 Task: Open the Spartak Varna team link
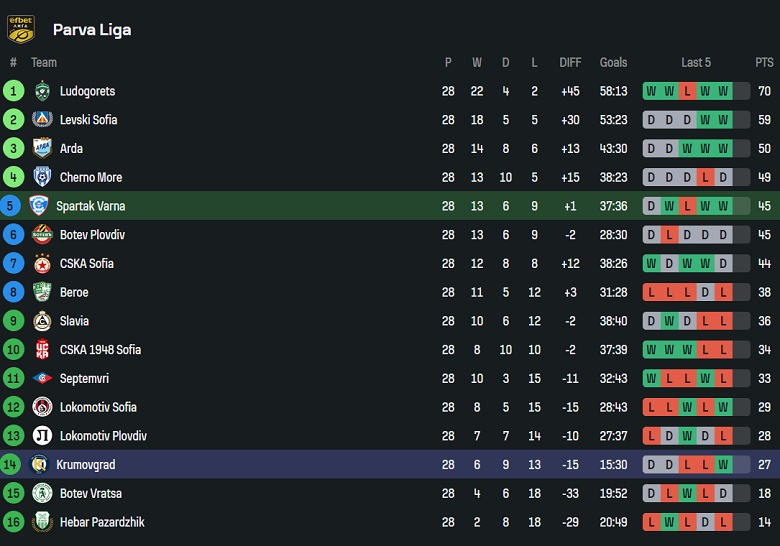pyautogui.click(x=90, y=206)
